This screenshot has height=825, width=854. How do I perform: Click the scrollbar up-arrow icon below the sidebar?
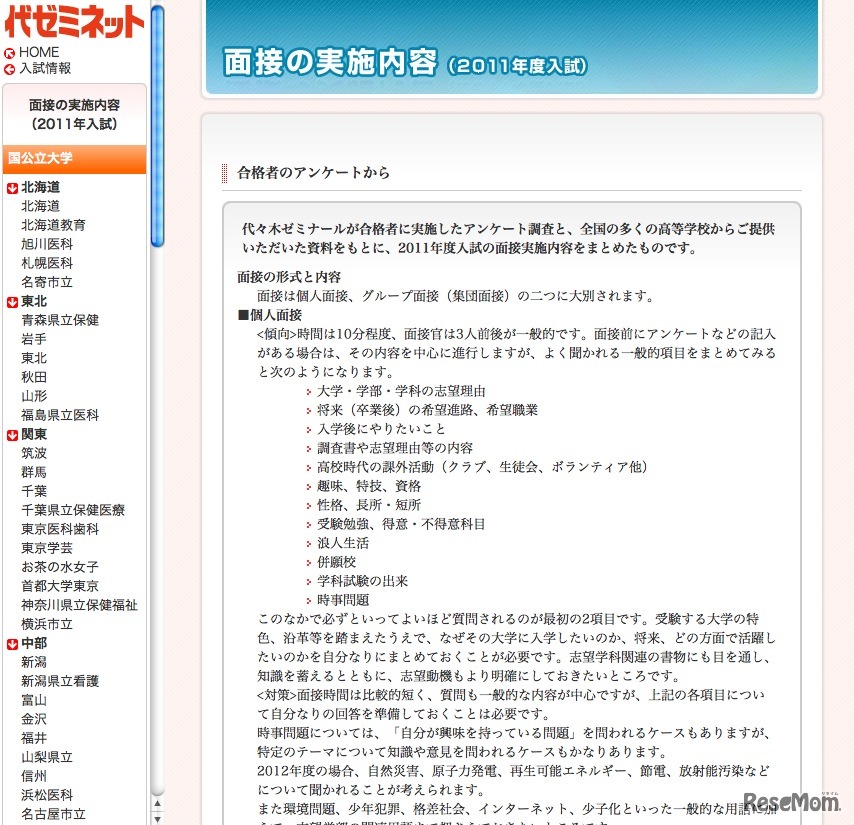pos(156,801)
